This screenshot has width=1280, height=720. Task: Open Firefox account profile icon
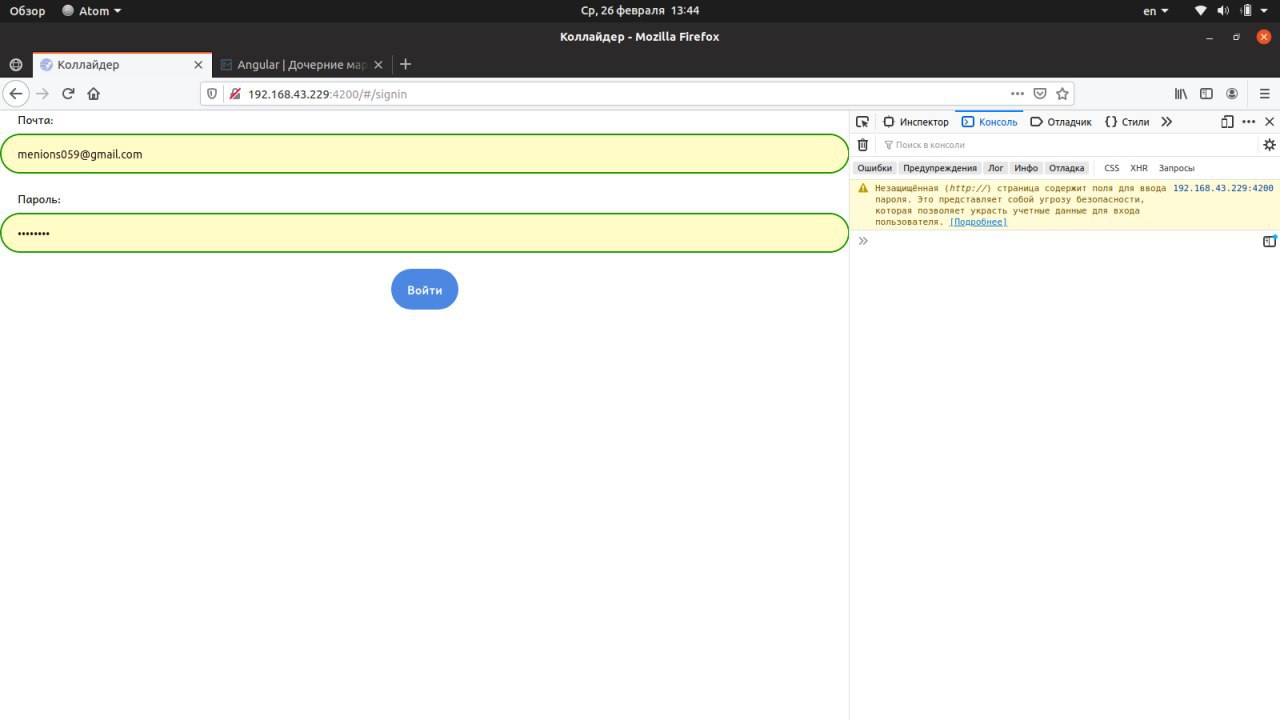tap(1232, 94)
